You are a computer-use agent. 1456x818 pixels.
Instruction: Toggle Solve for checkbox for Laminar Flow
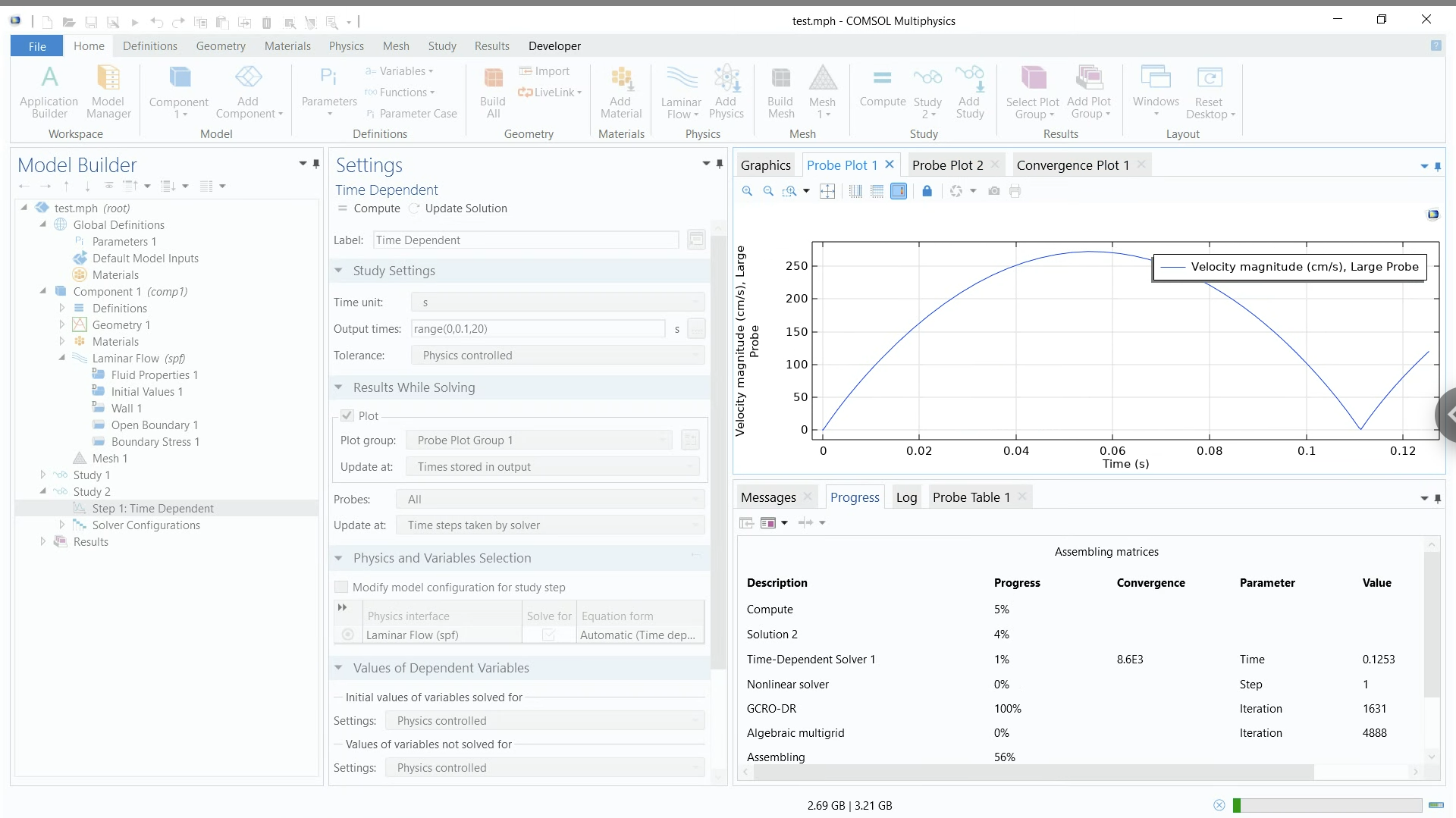pos(548,635)
